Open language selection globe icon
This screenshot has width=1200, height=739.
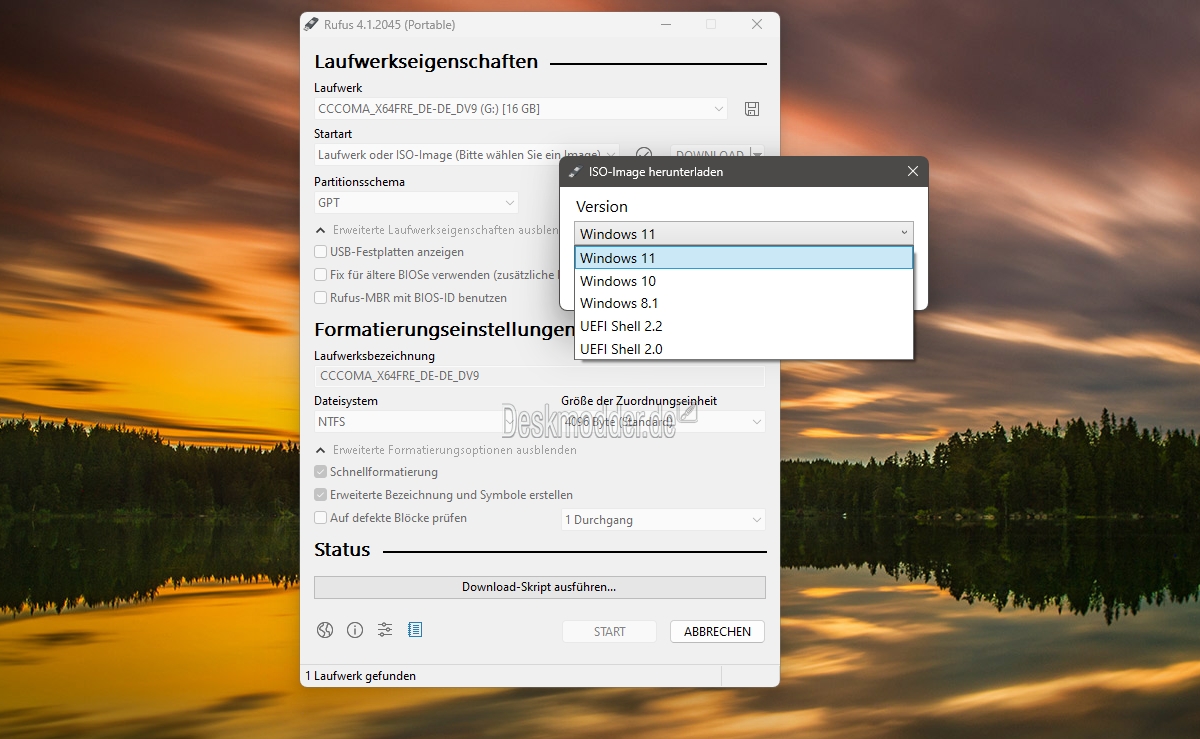324,630
